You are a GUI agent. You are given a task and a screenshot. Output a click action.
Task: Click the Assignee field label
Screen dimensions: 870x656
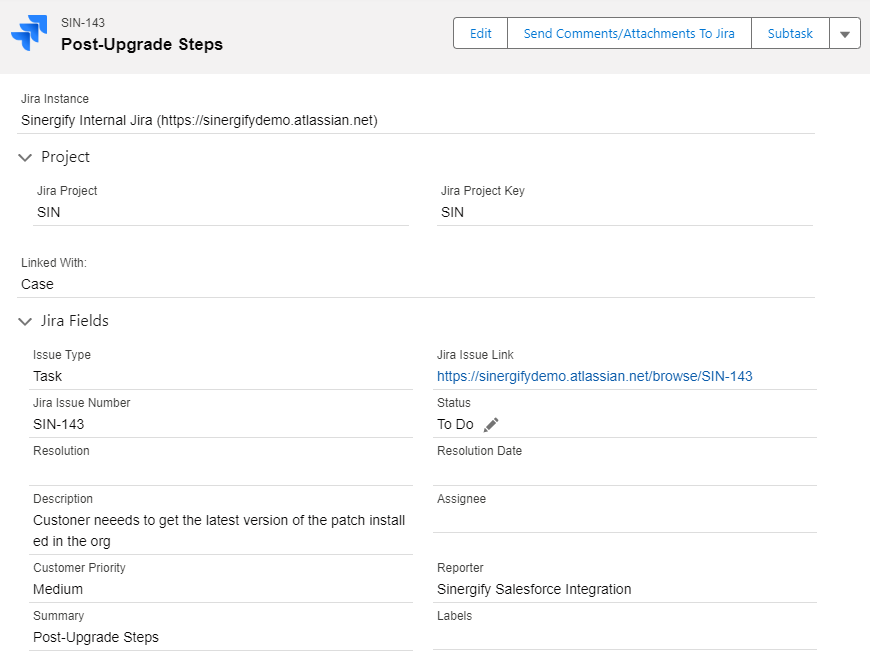462,499
